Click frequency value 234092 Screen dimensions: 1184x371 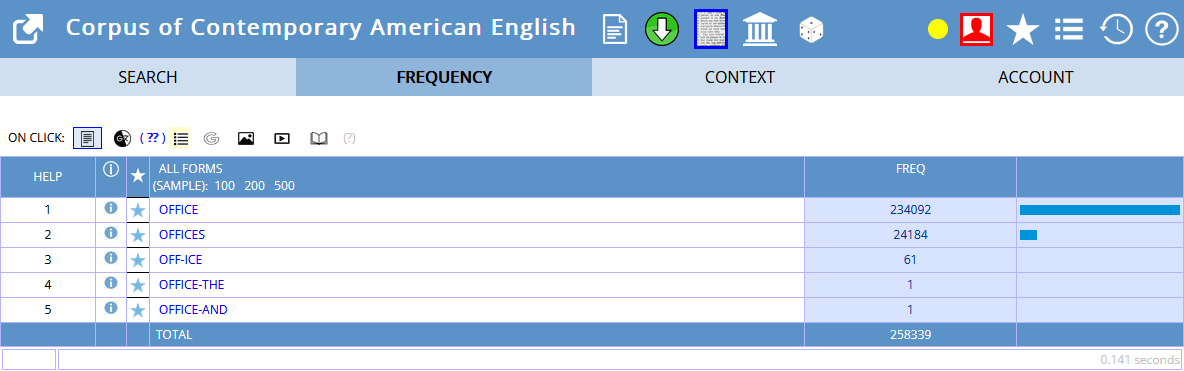click(x=910, y=210)
